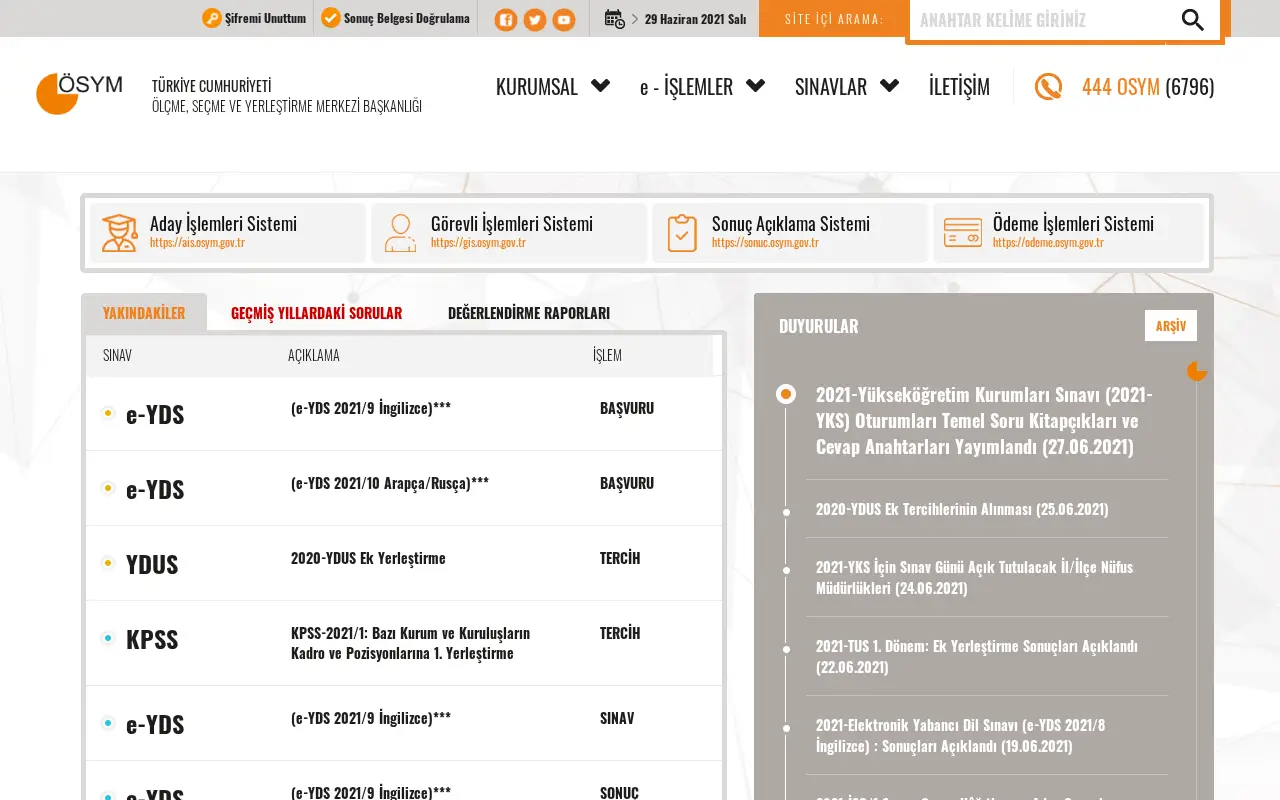
Task: Switch to GEÇMİŞ YILLARDAKİ SORULAR tab
Action: [316, 313]
